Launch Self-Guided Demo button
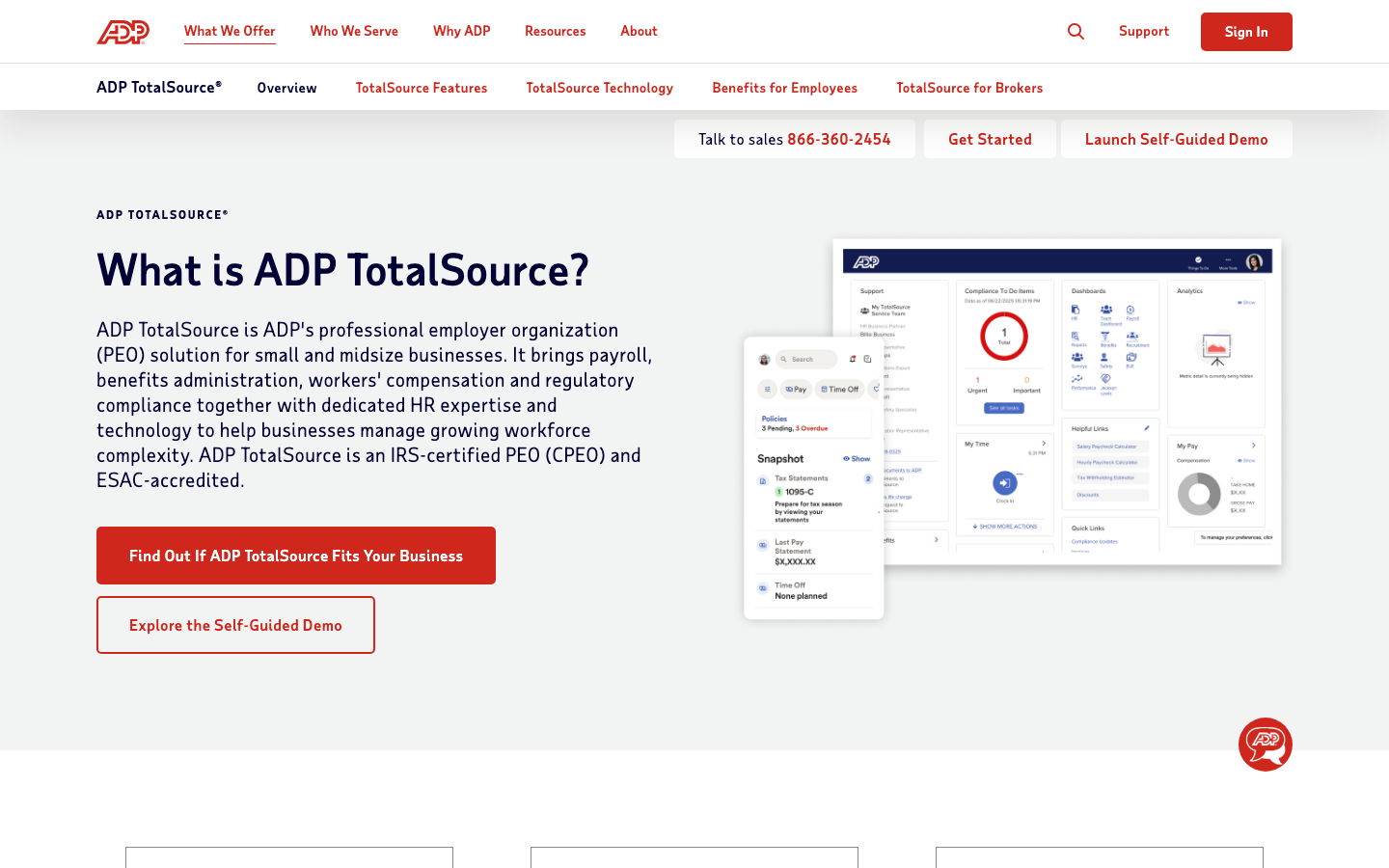 tap(1177, 139)
